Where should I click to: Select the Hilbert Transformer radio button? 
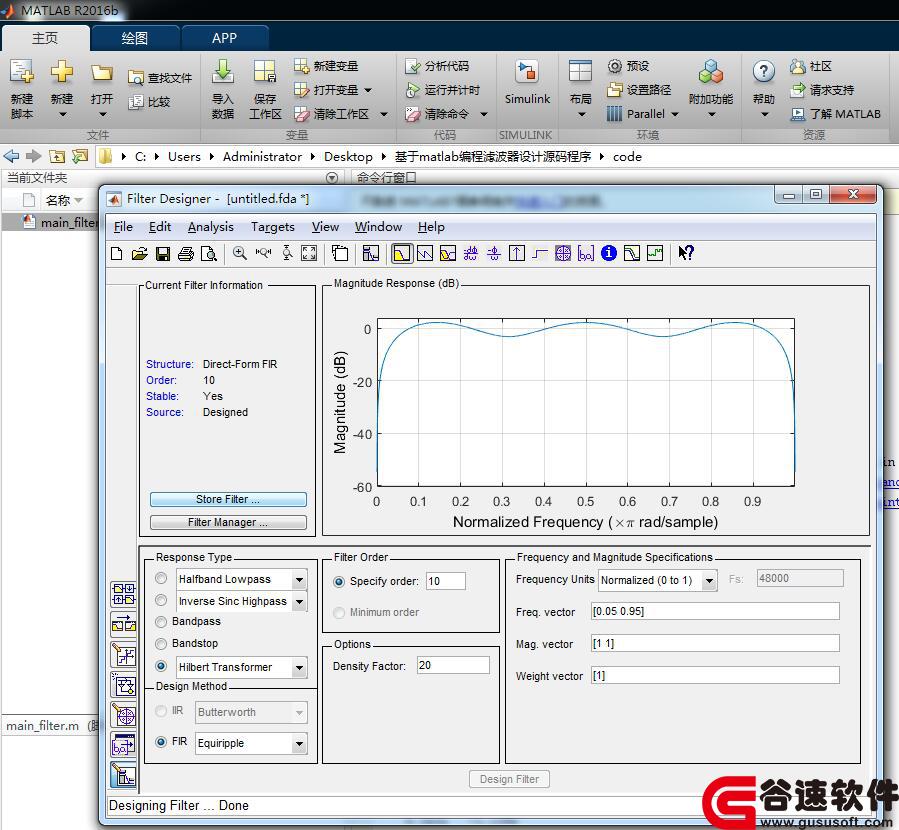[161, 666]
